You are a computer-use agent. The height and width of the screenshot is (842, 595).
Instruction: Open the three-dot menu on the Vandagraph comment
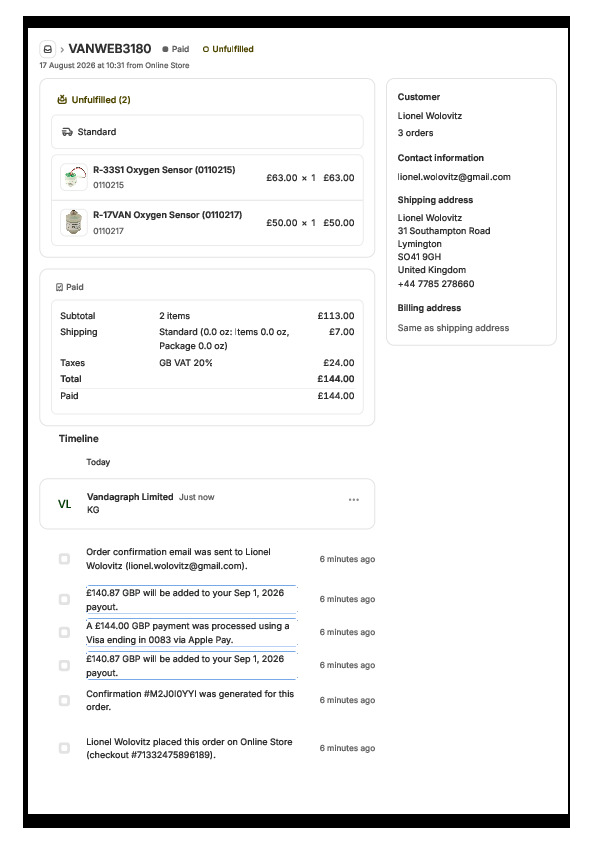tap(353, 499)
